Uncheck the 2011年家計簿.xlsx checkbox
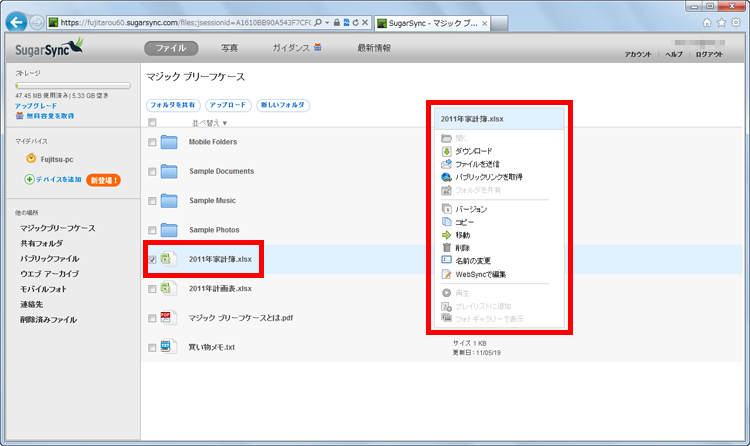 (x=152, y=259)
